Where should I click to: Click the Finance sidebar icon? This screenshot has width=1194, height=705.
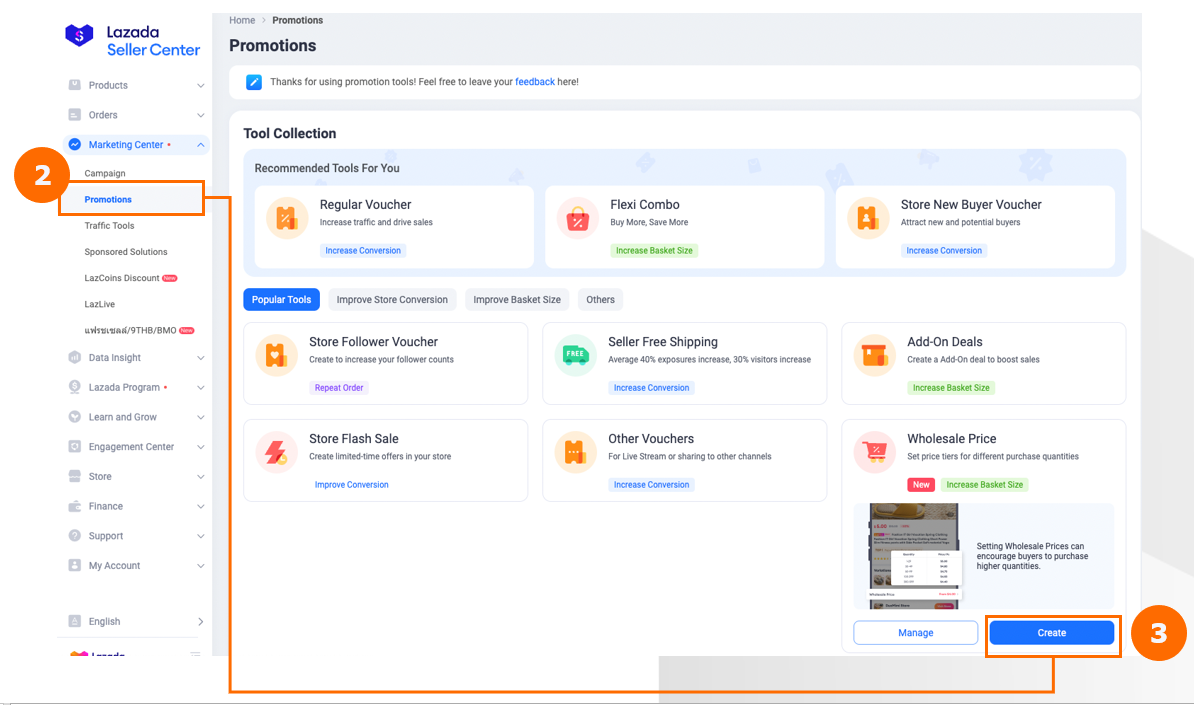(75, 506)
